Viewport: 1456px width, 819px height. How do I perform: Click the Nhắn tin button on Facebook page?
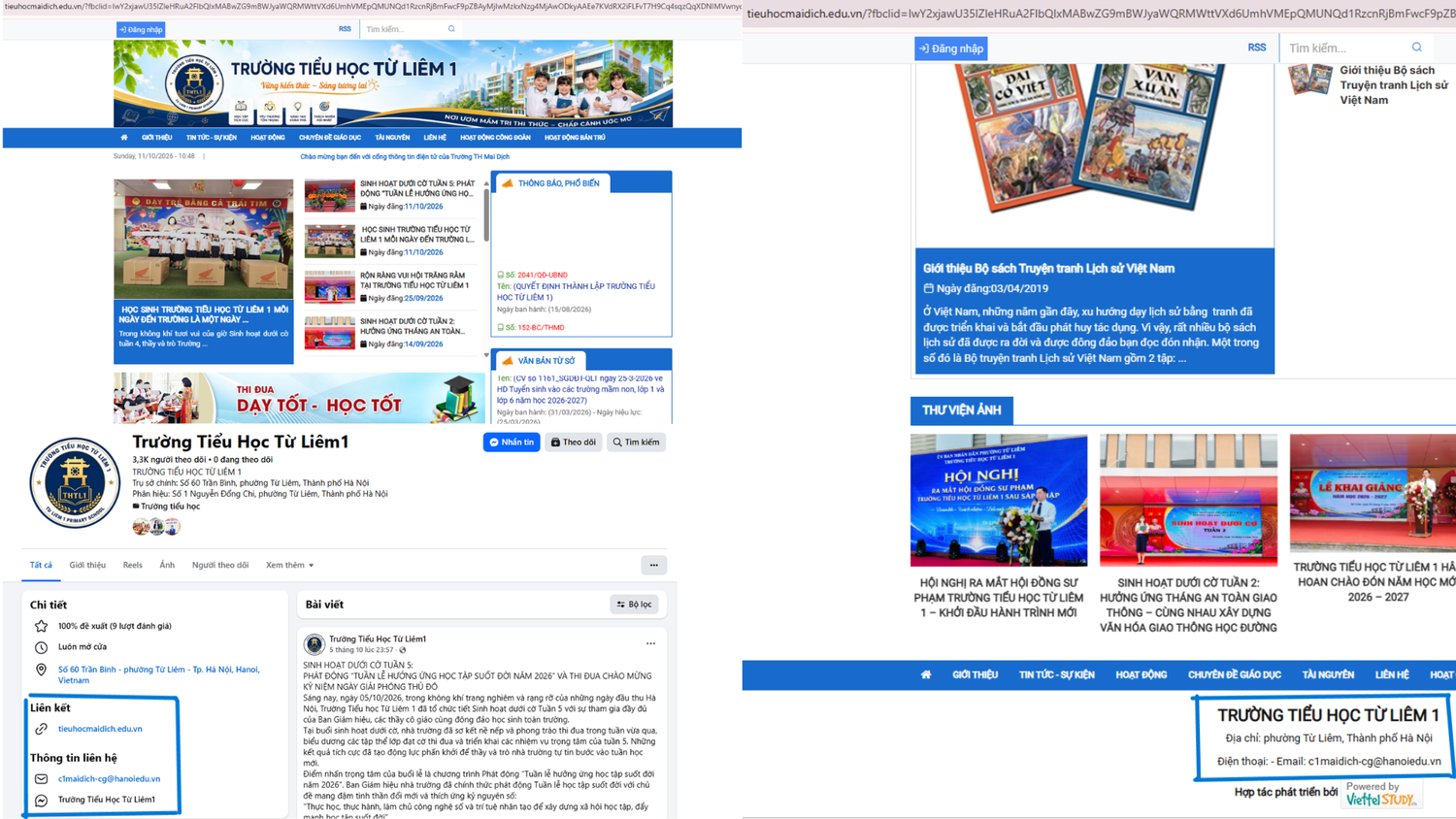pyautogui.click(x=512, y=442)
